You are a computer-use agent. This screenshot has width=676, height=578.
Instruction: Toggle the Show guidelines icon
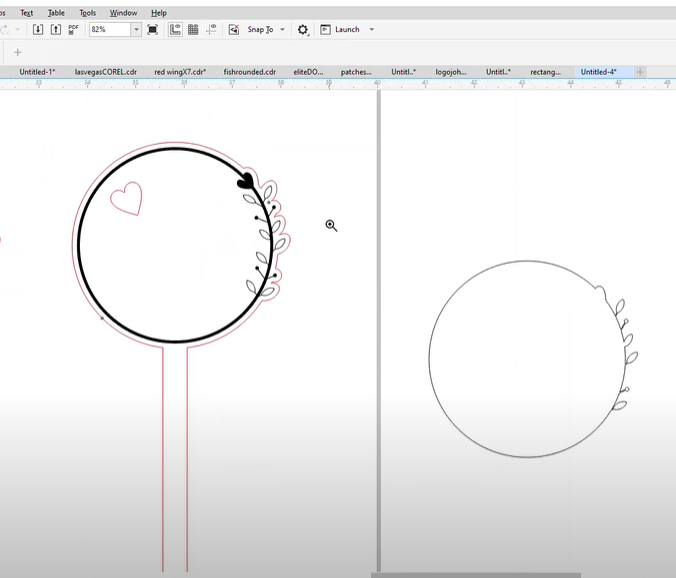(x=211, y=30)
